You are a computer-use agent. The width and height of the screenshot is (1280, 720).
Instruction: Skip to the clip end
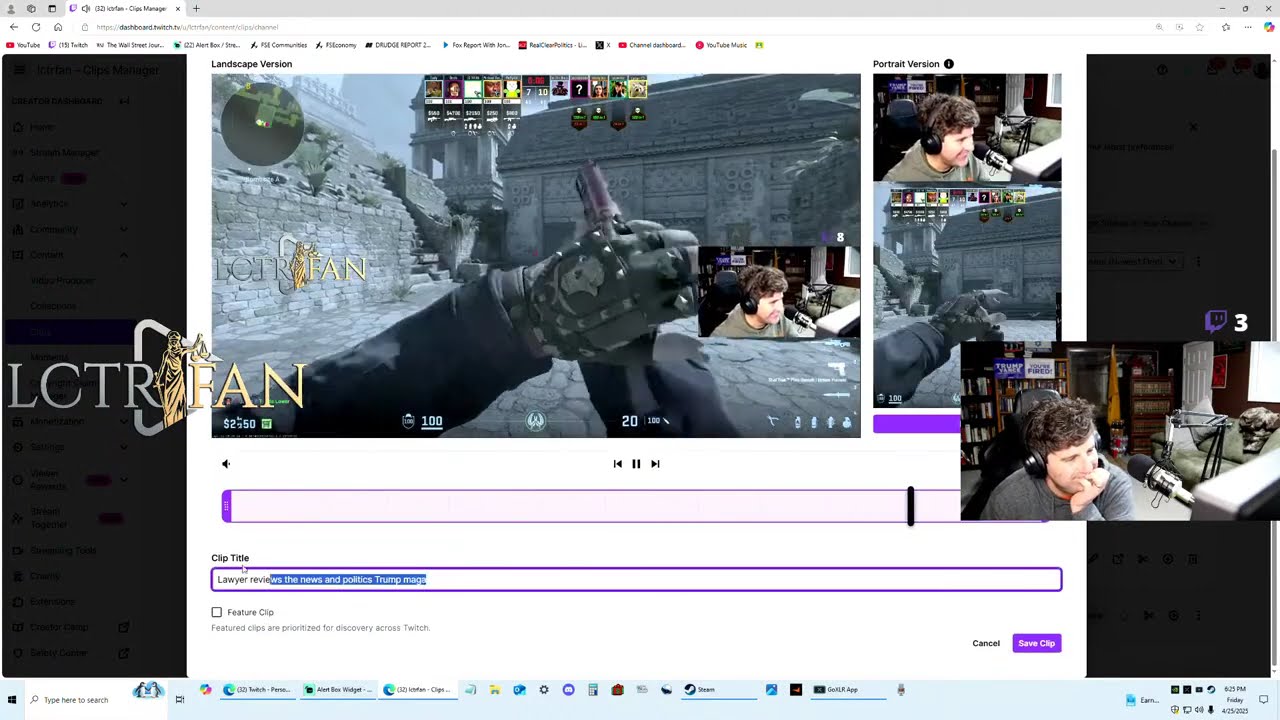point(655,464)
